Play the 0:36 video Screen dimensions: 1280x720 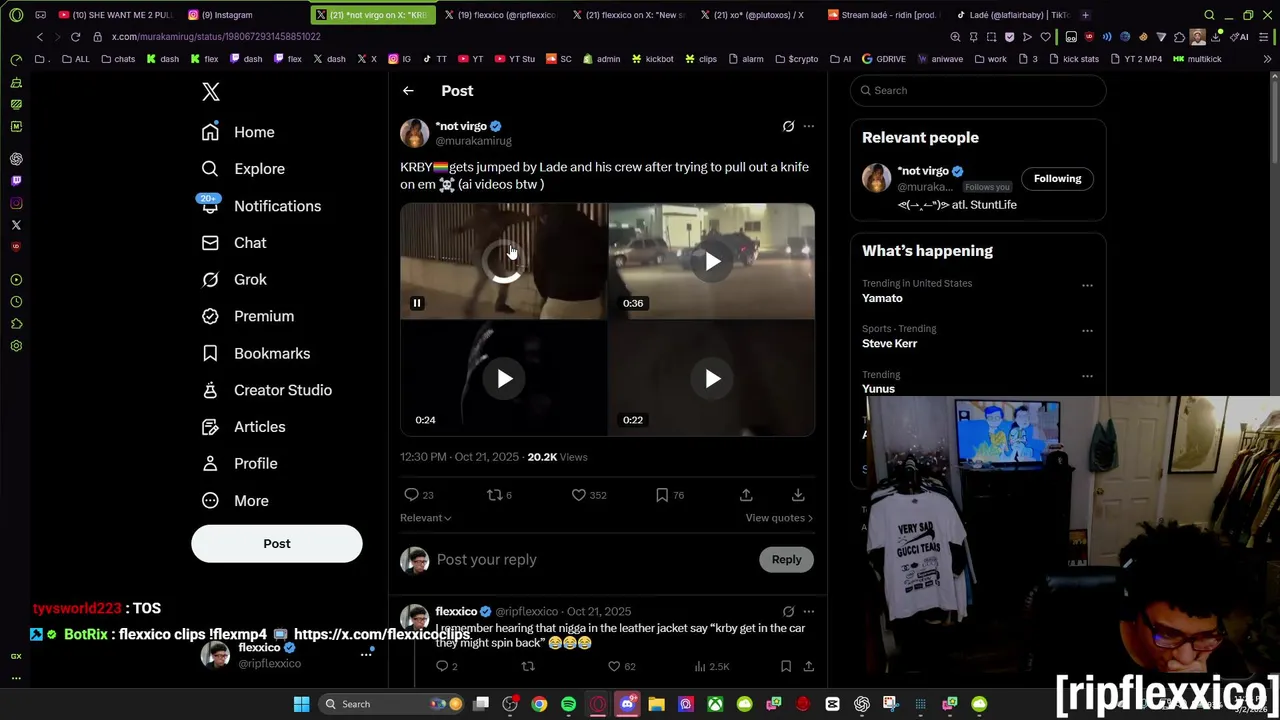(712, 262)
